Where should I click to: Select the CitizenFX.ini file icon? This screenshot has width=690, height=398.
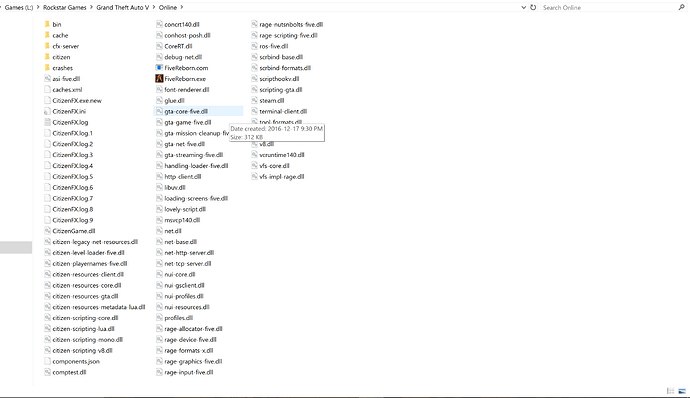click(x=47, y=111)
